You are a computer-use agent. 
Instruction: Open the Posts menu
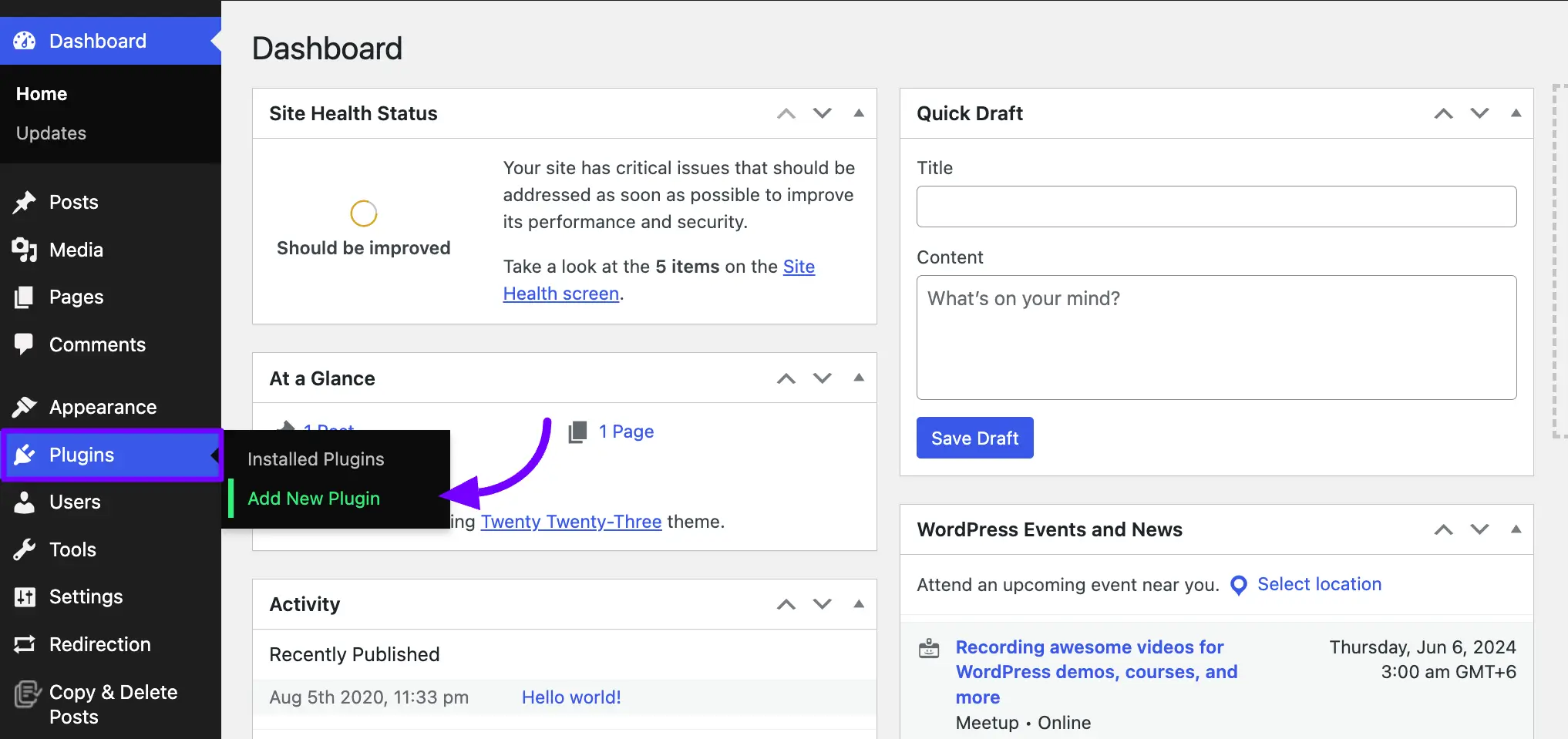[x=110, y=202]
